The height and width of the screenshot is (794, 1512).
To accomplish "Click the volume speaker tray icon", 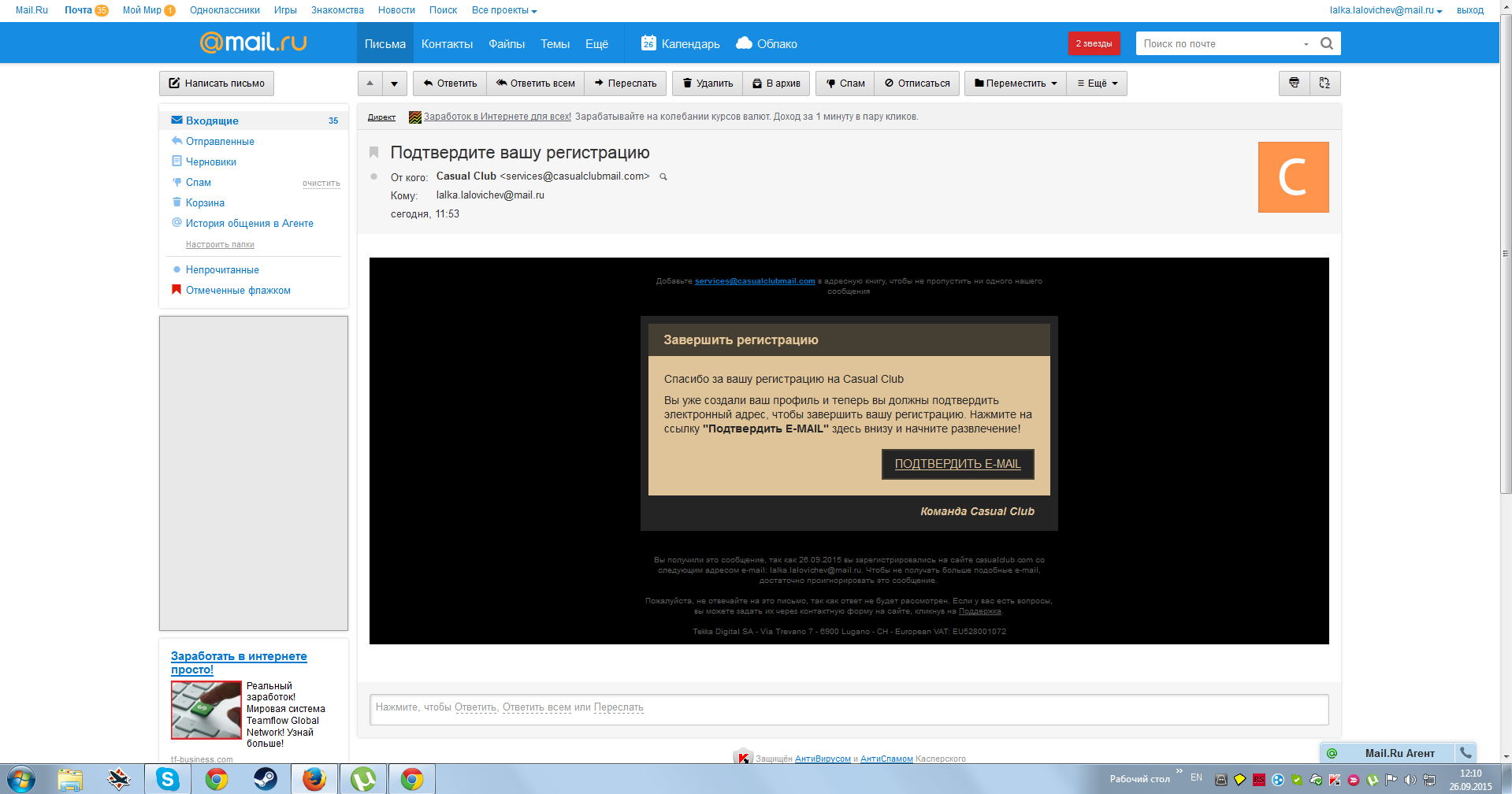I will pos(1410,780).
